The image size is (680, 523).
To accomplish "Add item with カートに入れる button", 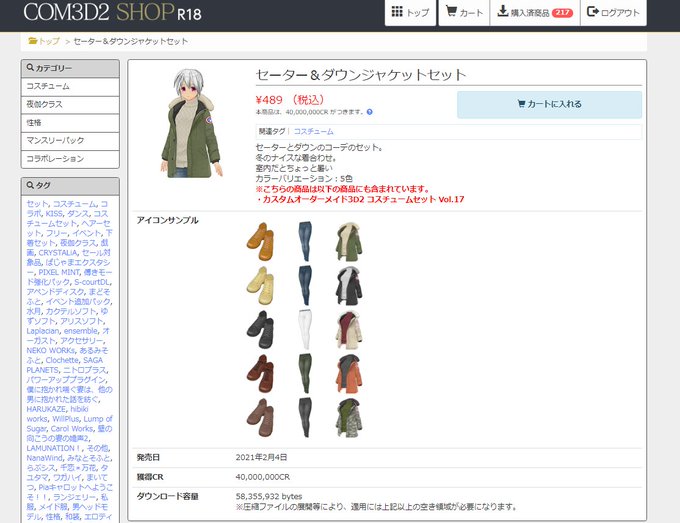I will [x=549, y=104].
